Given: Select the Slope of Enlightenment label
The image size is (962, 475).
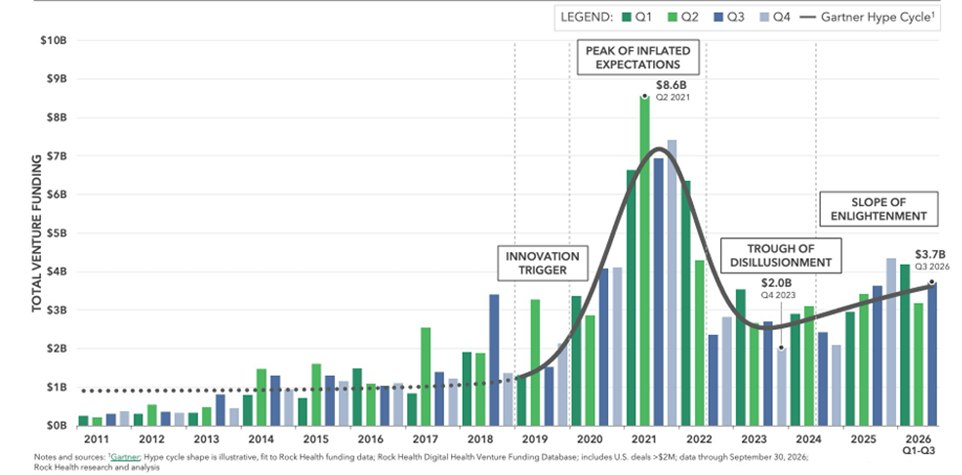Looking at the screenshot, I should click(879, 209).
